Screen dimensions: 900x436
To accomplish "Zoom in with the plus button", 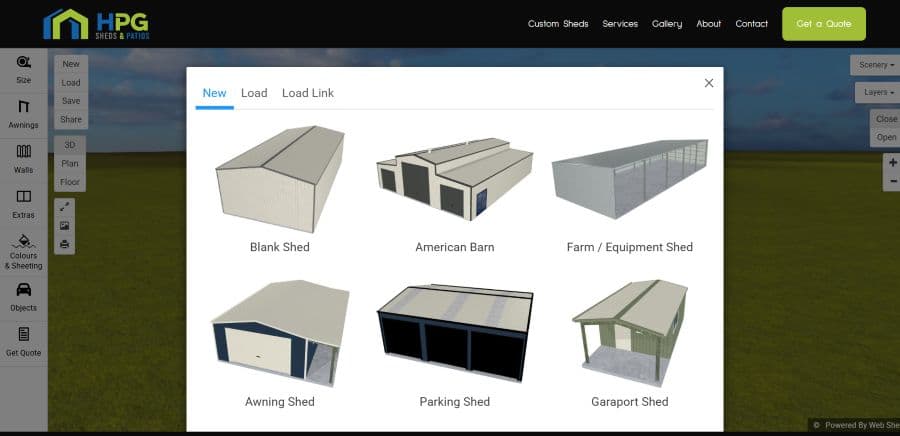I will (892, 162).
